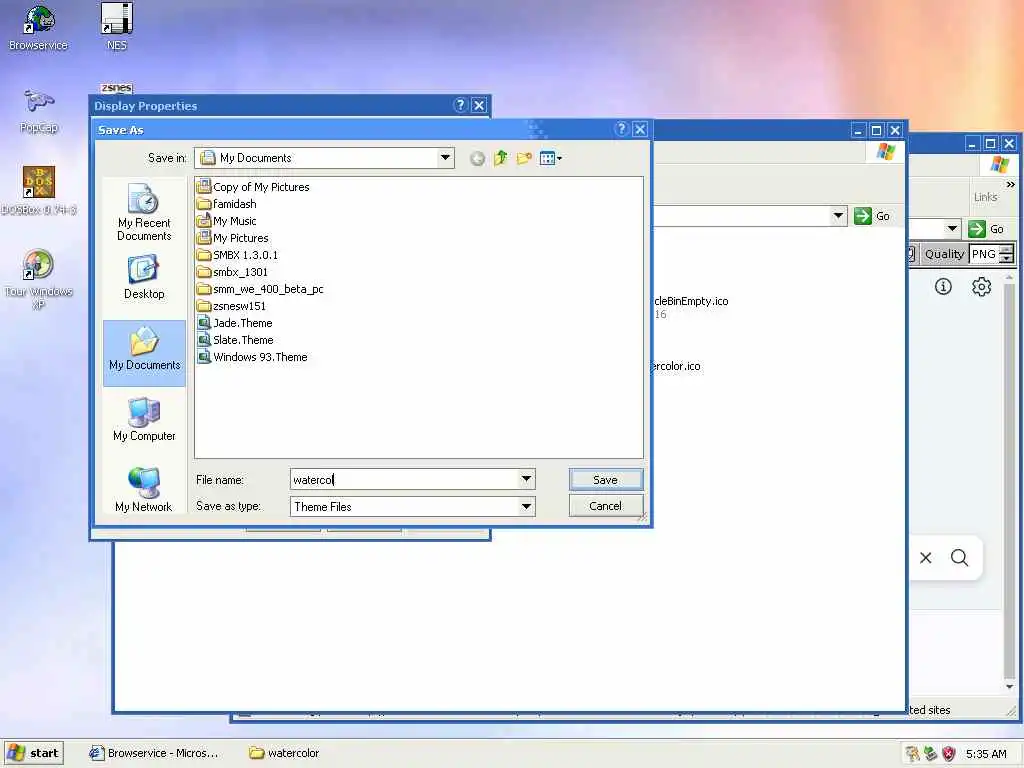Select the SMBX 1.3.0.1 folder
The height and width of the screenshot is (768, 1024).
[x=238, y=255]
